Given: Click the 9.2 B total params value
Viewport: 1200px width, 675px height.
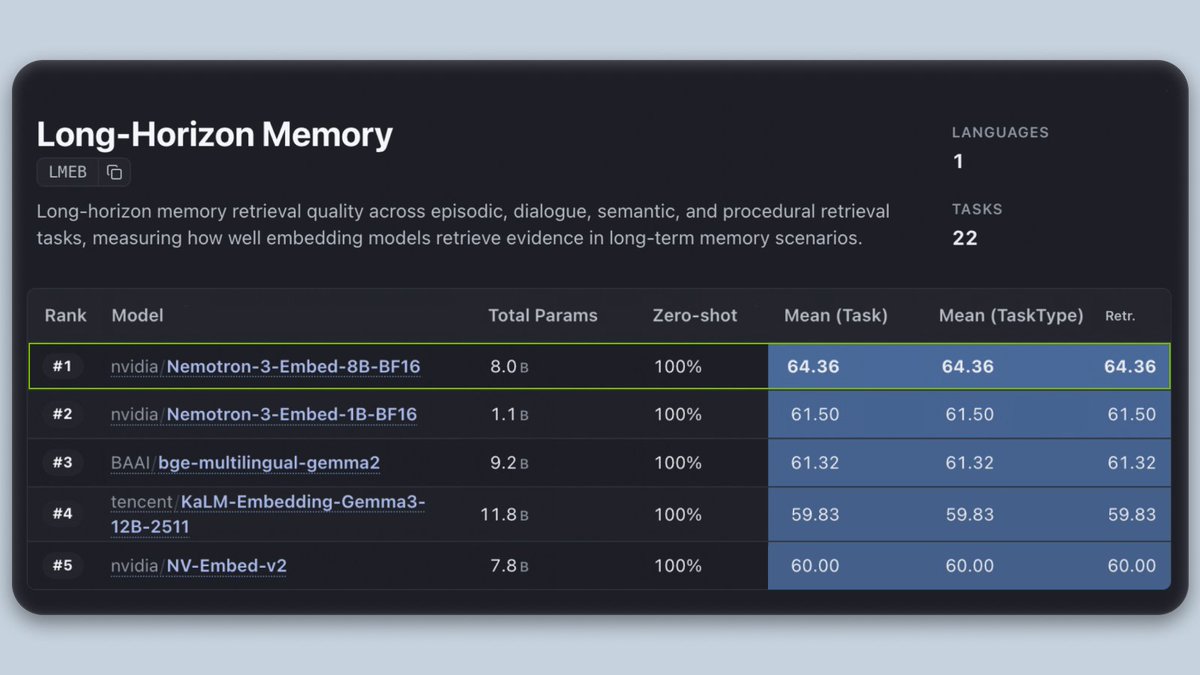Looking at the screenshot, I should coord(509,463).
